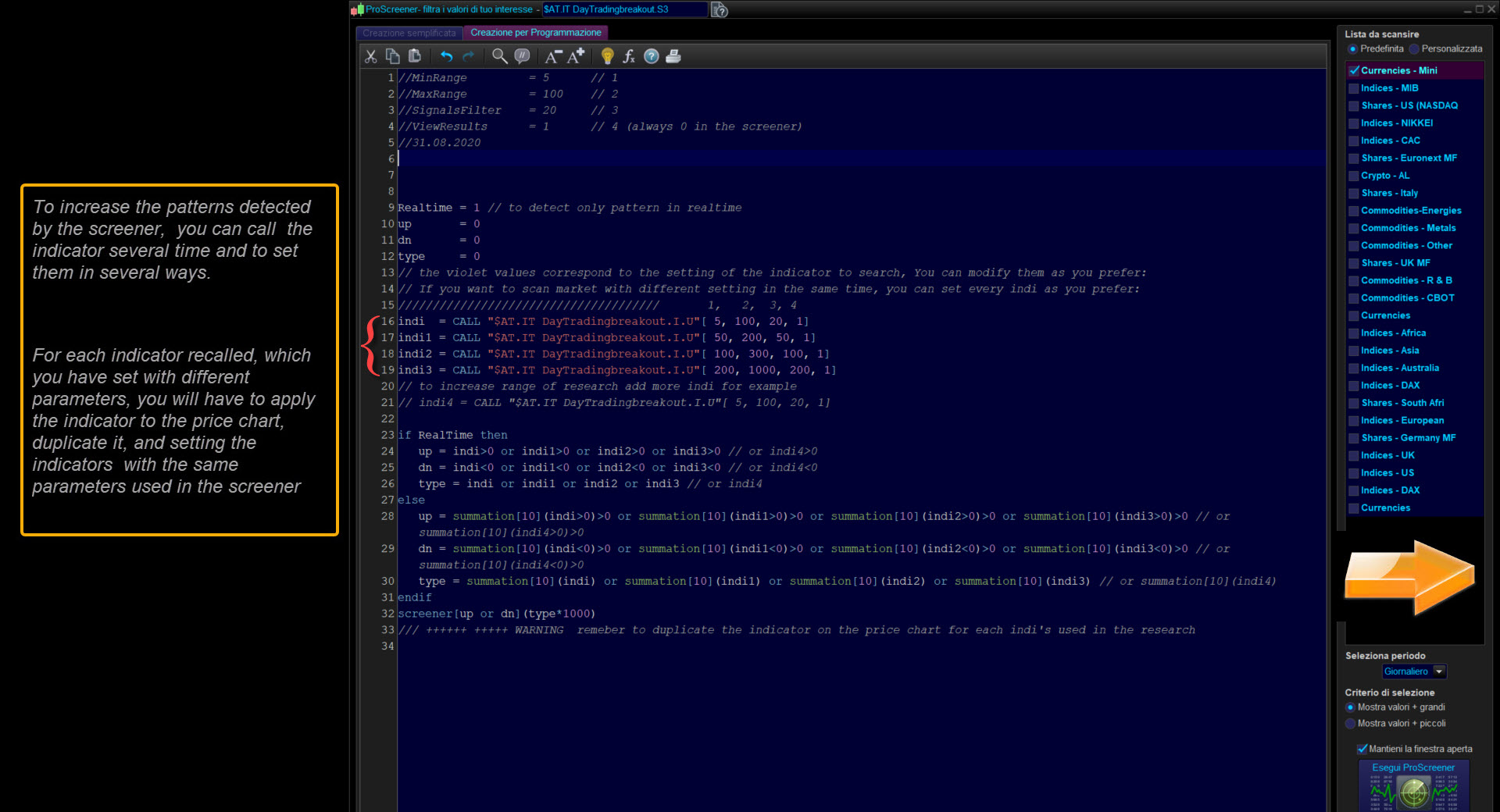
Task: Toggle comment with the // bubble icon
Action: tap(522, 56)
